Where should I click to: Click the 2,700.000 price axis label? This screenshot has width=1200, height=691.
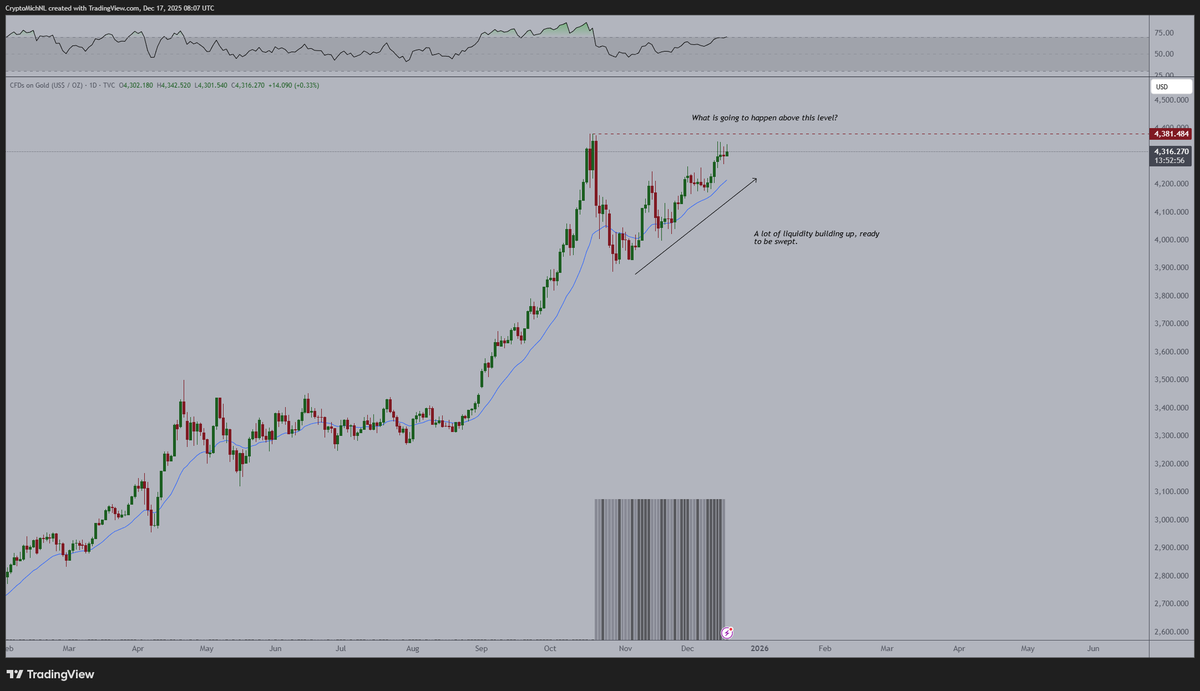coord(1170,604)
